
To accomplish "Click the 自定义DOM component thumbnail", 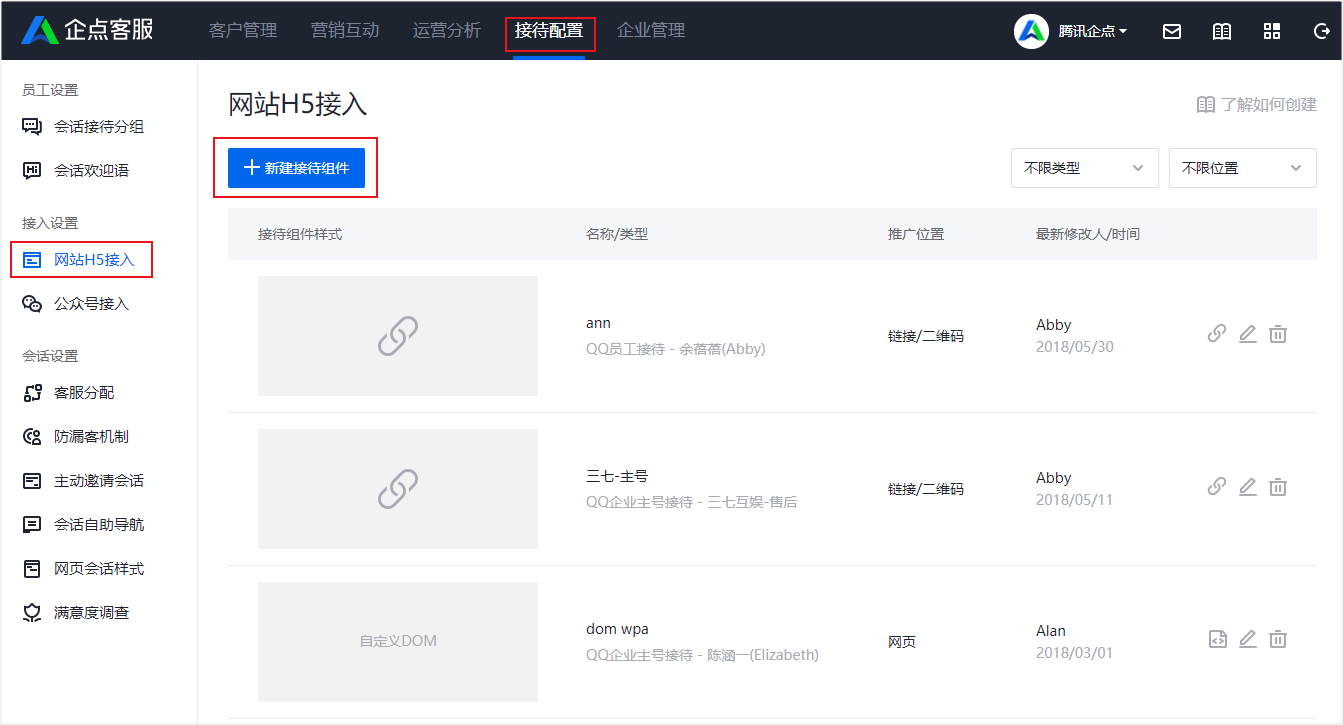I will click(x=398, y=642).
